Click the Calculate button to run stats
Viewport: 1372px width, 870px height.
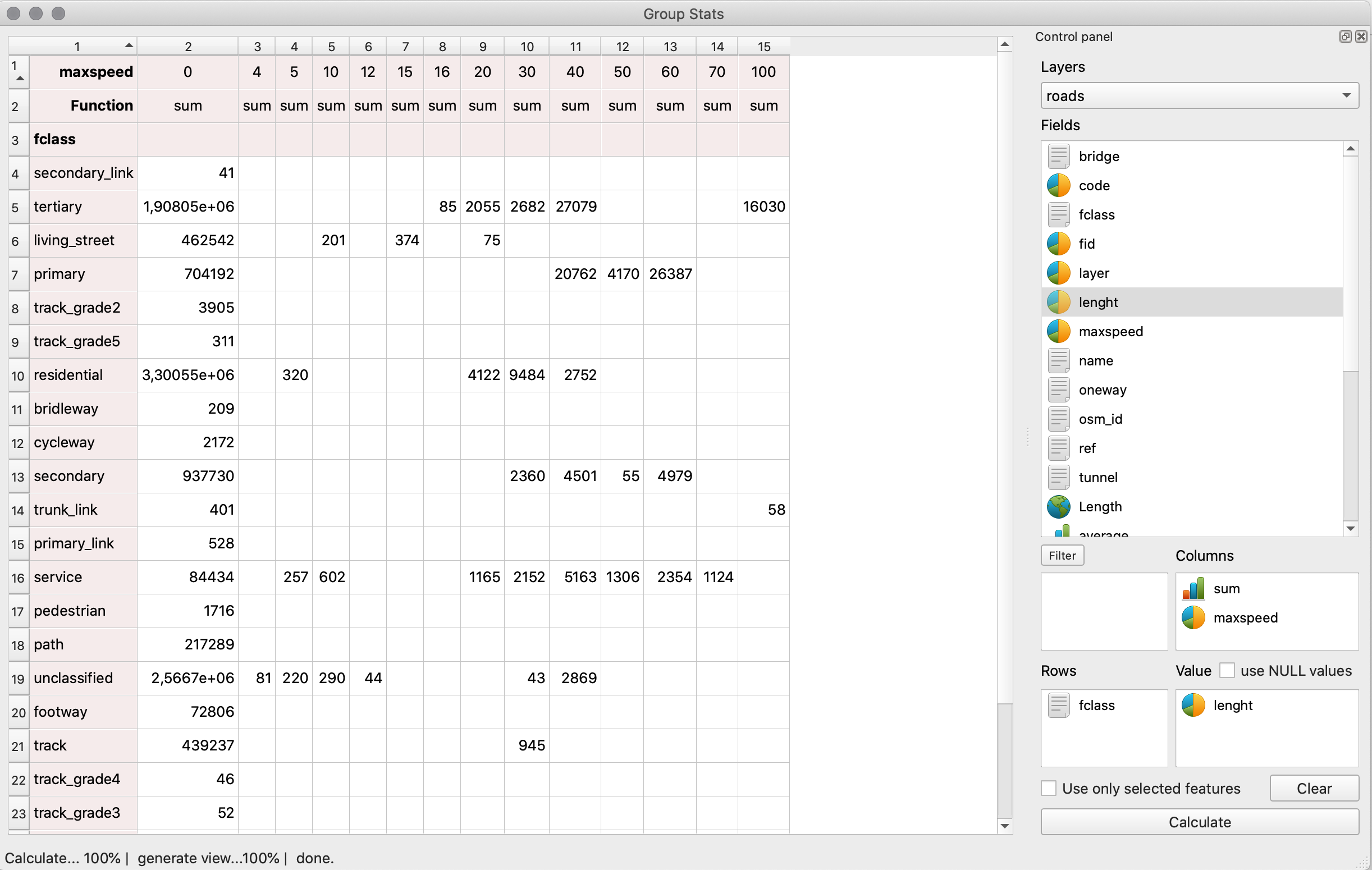pyautogui.click(x=1199, y=822)
